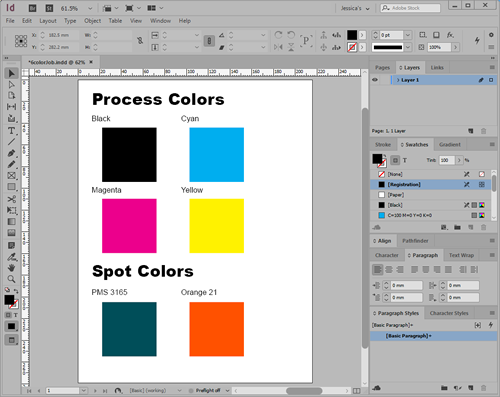Select the Gradient Swatch tool

pos(11,222)
